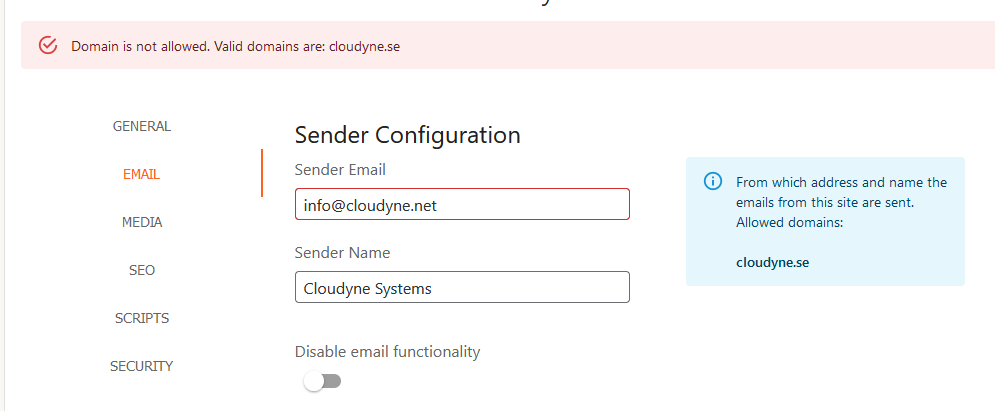995x411 pixels.
Task: Click the 'From which address and name' help text
Action: pos(841,182)
